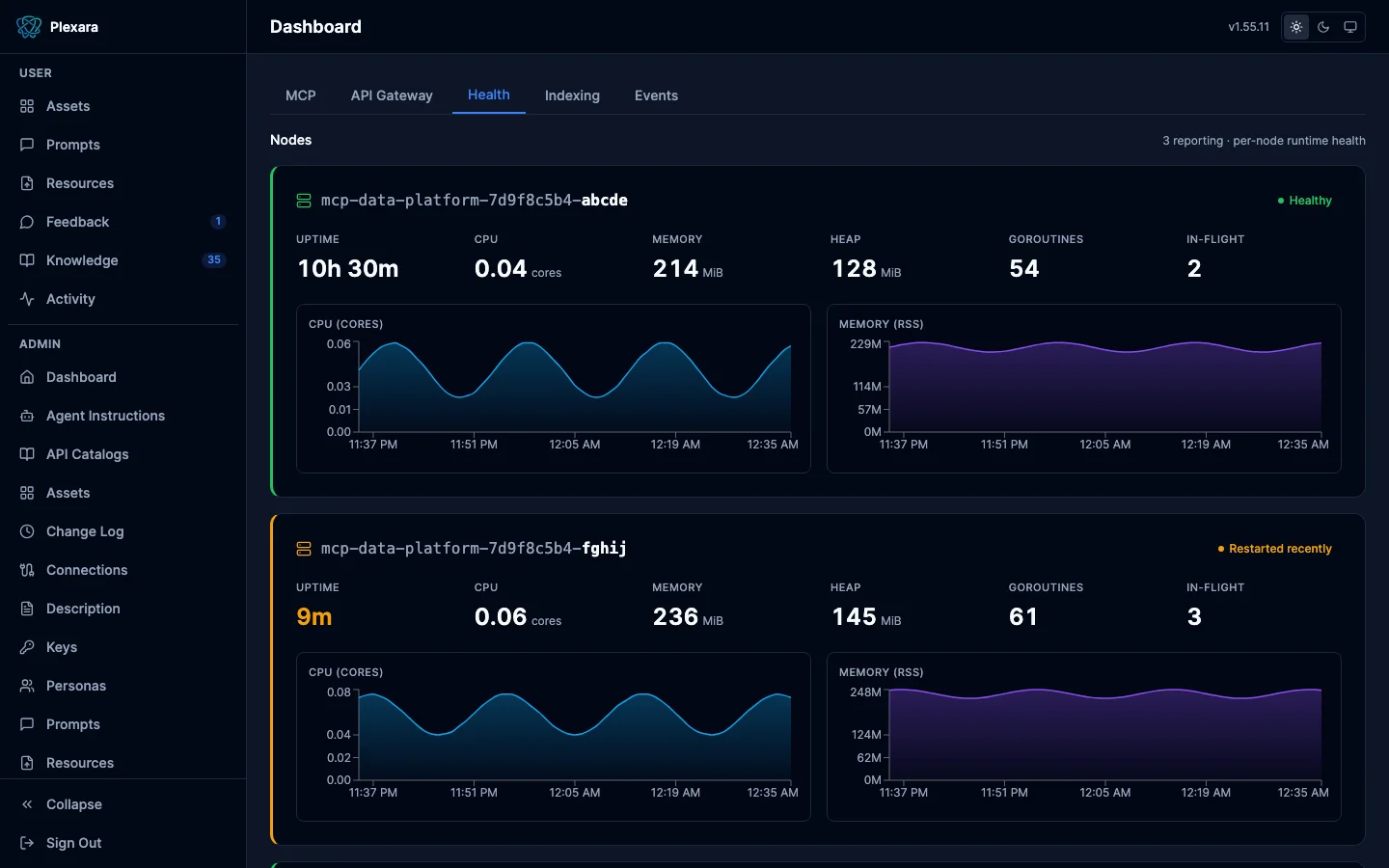Viewport: 1389px width, 868px height.
Task: Click the Resources file icon under USER
Action: click(x=27, y=183)
